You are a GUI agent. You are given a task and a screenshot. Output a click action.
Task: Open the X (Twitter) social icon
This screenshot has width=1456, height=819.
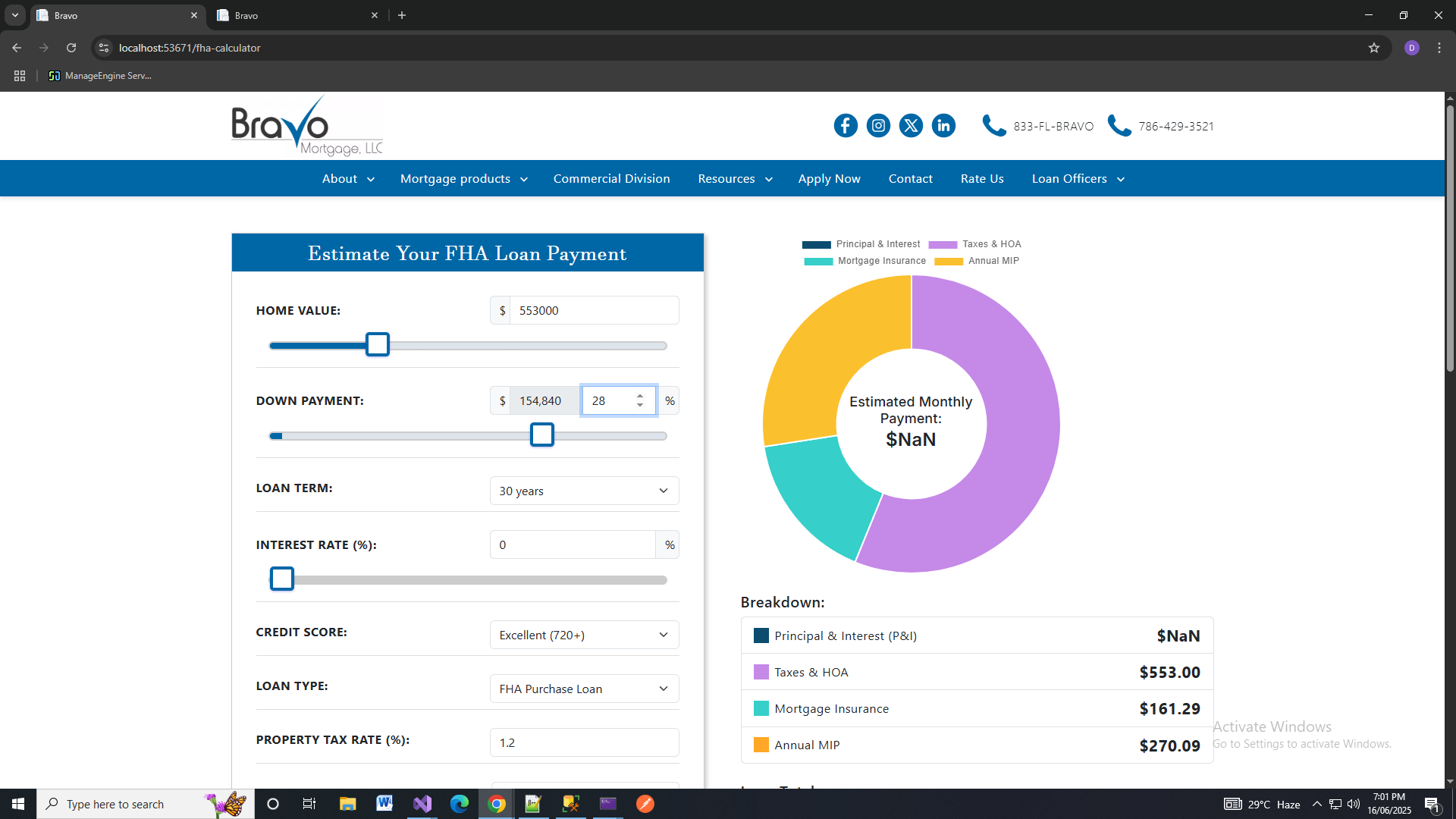911,126
